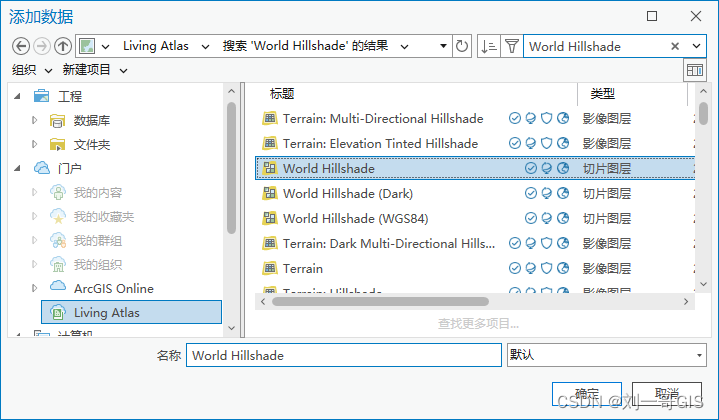Click the layer icon for World Hillshade (WGS84)

point(270,218)
